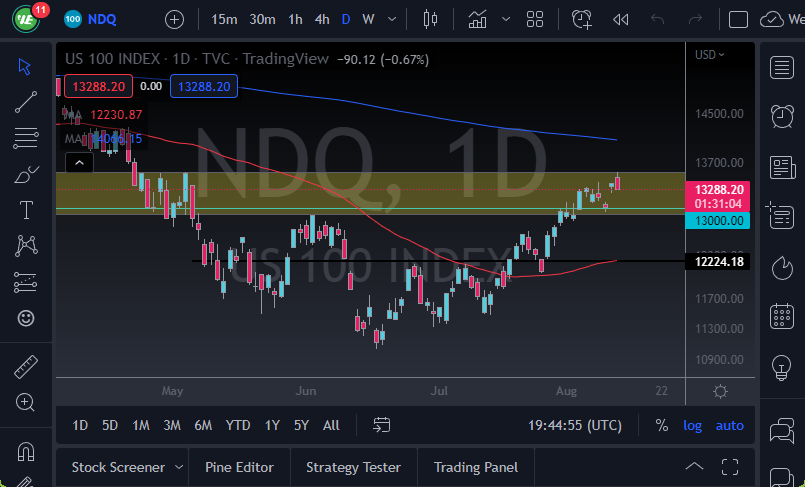The image size is (805, 487).
Task: Toggle log scale on price axis
Action: (692, 425)
